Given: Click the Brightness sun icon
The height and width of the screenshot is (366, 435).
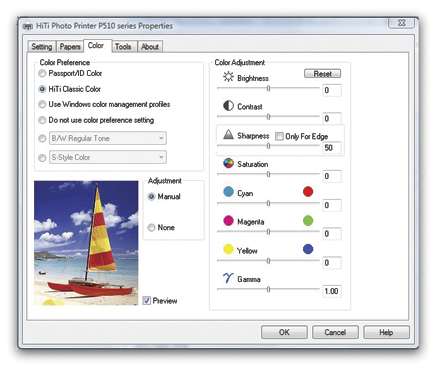Looking at the screenshot, I should point(228,77).
